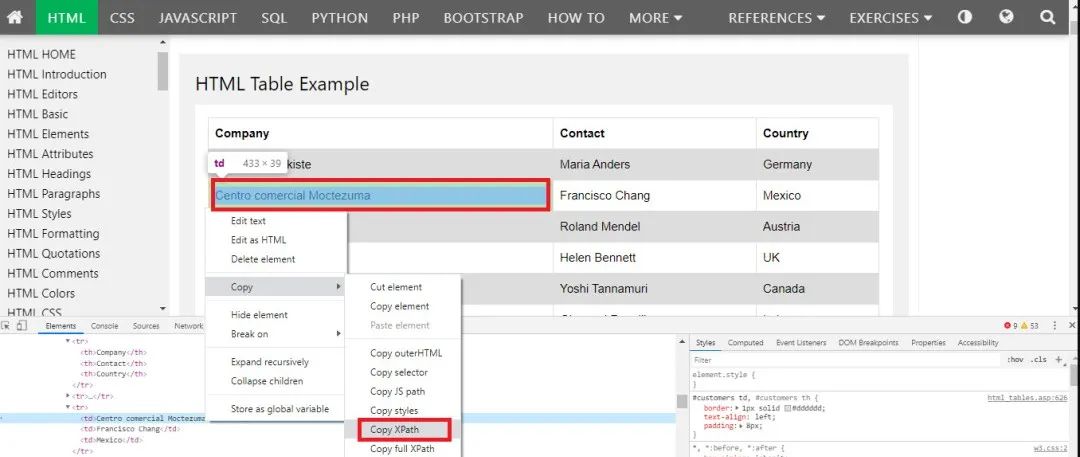Select Copy XPath from the submenu

point(394,430)
